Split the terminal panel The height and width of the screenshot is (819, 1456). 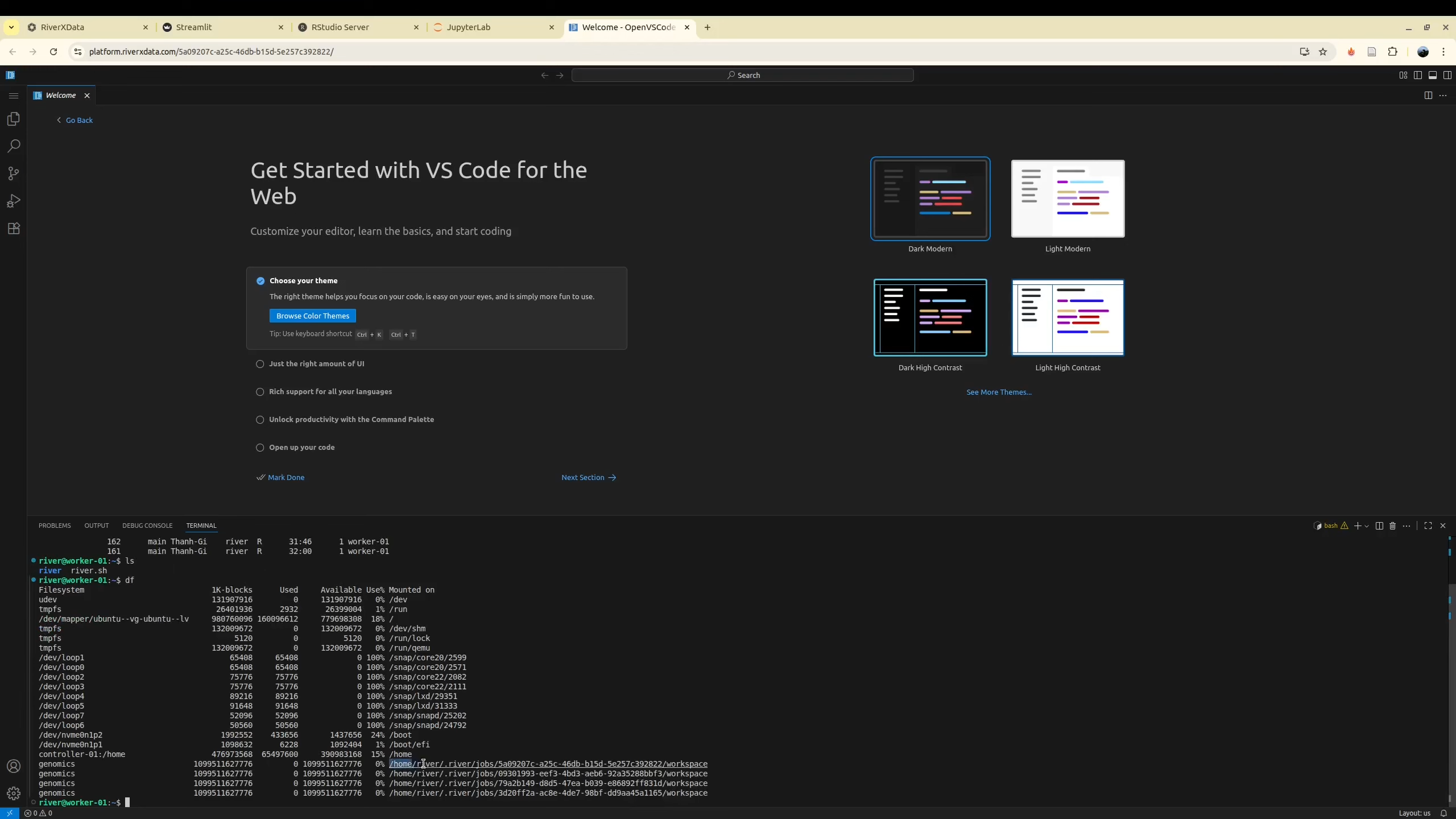[x=1379, y=526]
